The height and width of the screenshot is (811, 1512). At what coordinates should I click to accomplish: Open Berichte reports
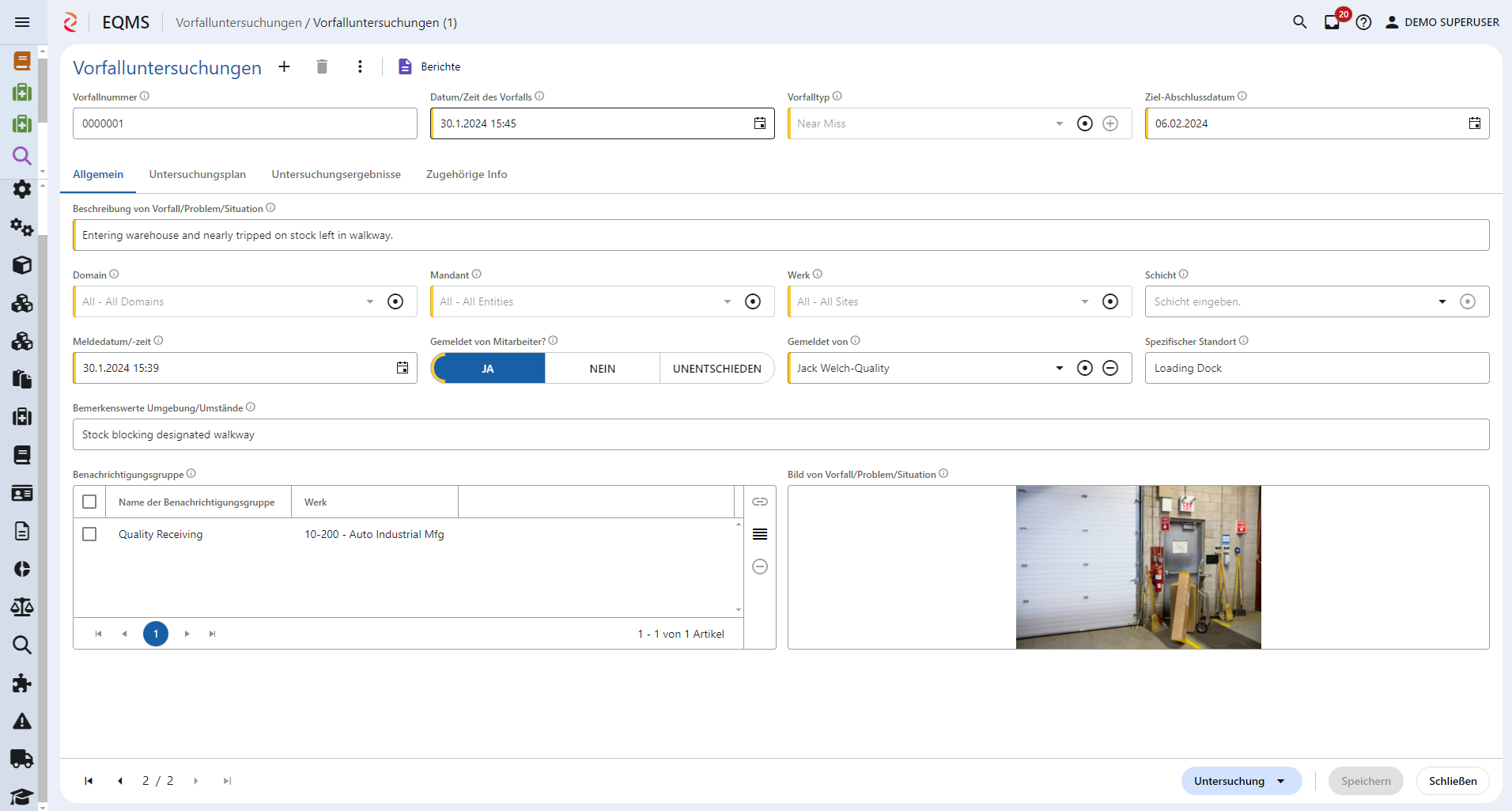[x=429, y=66]
